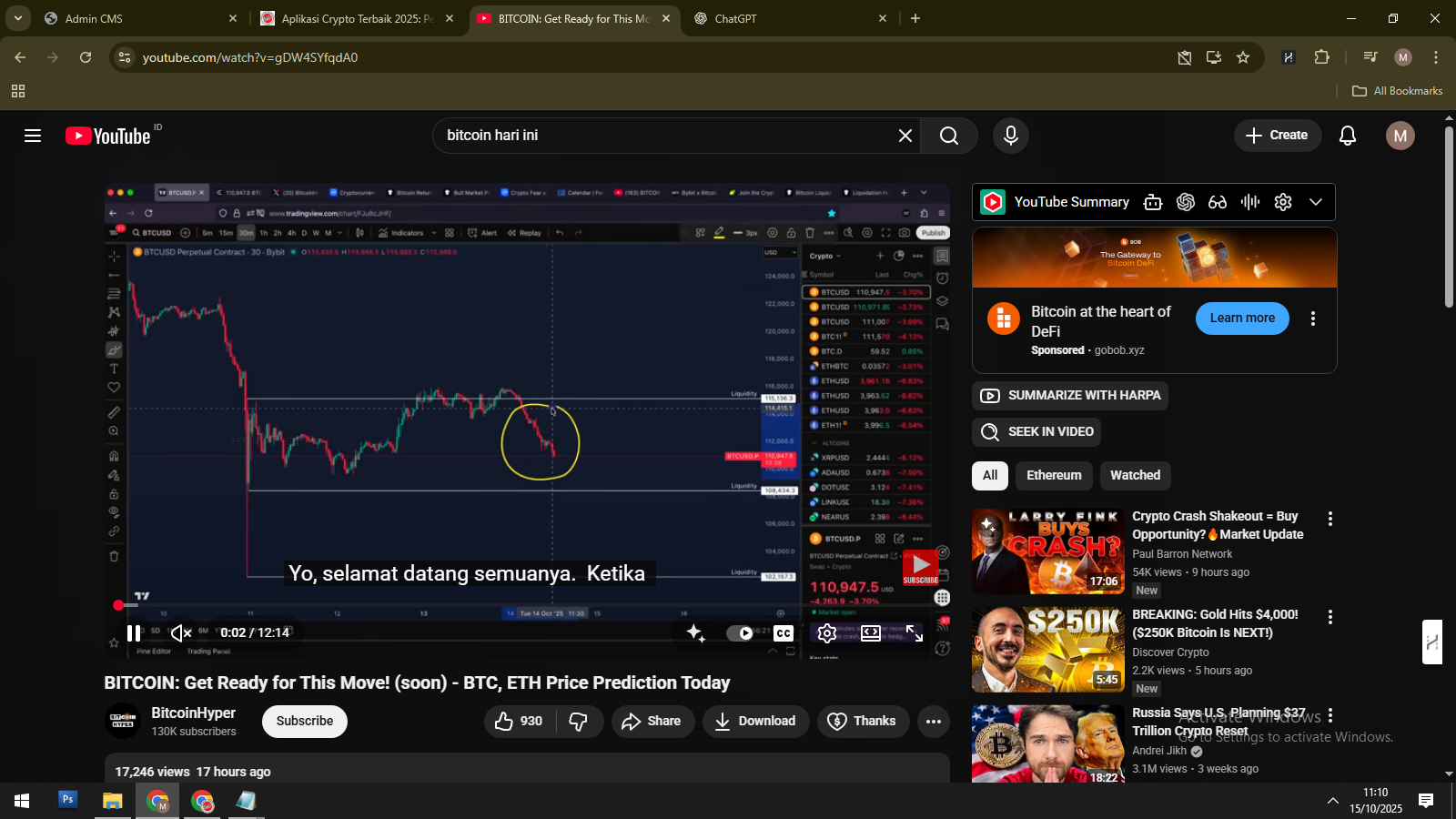Toggle the autoplay switch in player

(x=739, y=633)
